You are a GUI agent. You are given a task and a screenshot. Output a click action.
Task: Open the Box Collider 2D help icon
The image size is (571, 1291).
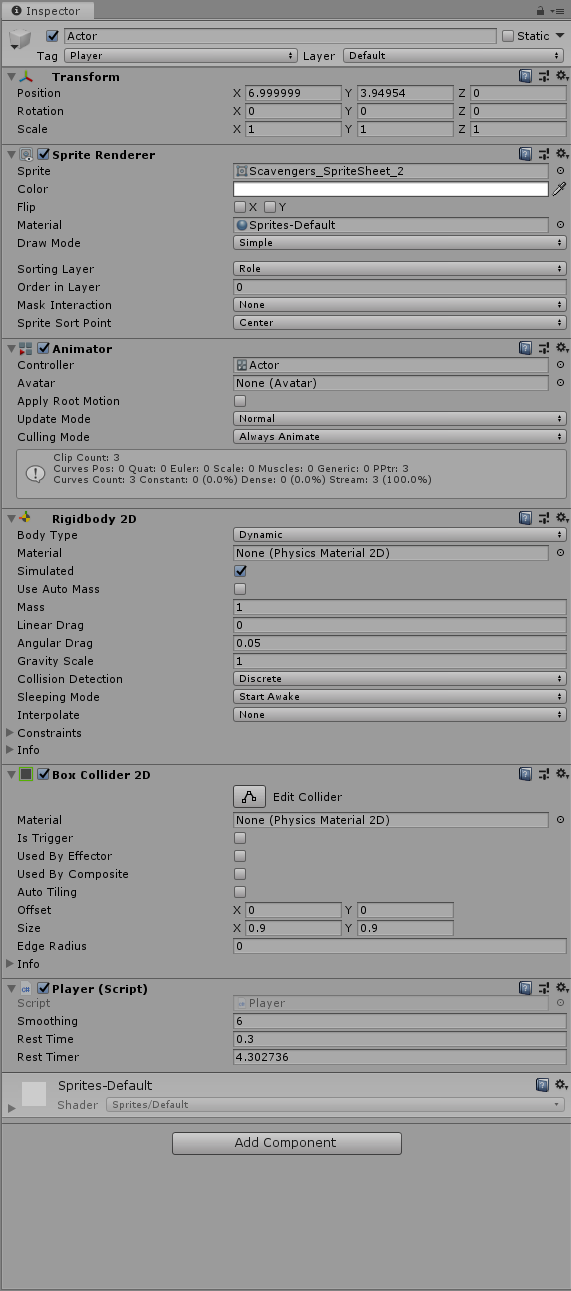pyautogui.click(x=525, y=774)
